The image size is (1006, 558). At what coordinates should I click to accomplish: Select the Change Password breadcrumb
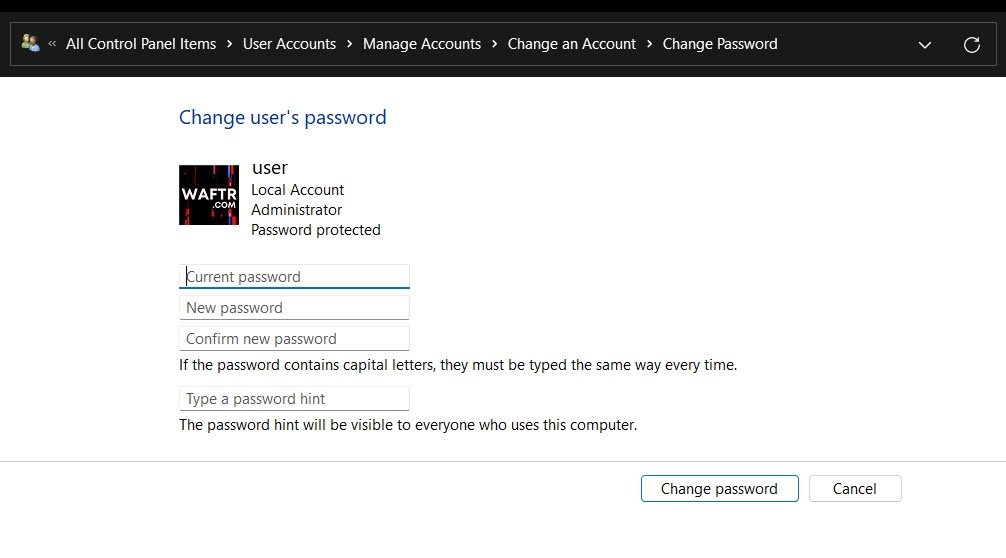pos(720,44)
